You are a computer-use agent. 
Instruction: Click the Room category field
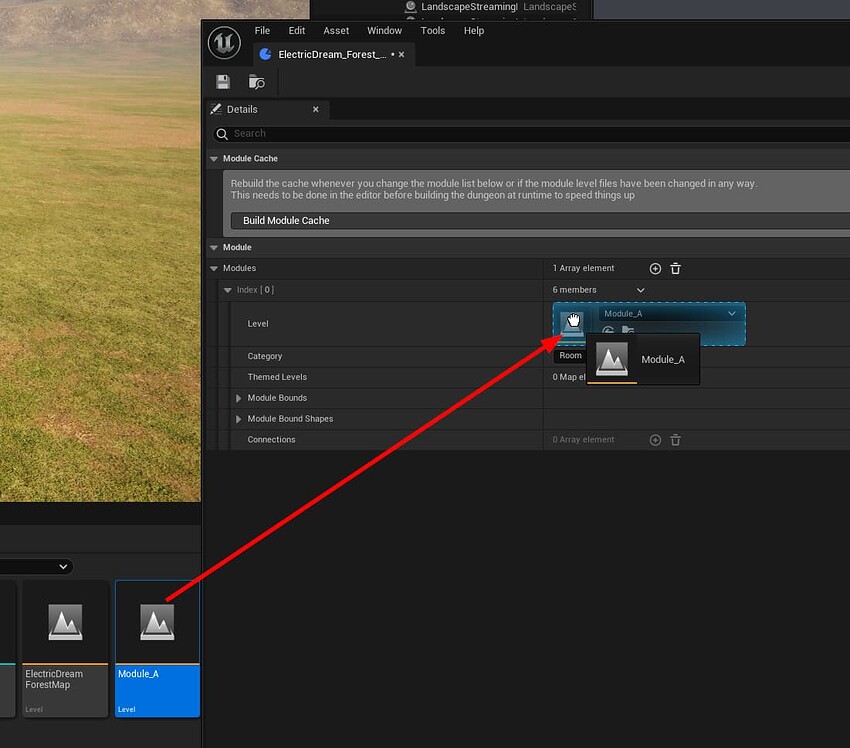pos(570,355)
